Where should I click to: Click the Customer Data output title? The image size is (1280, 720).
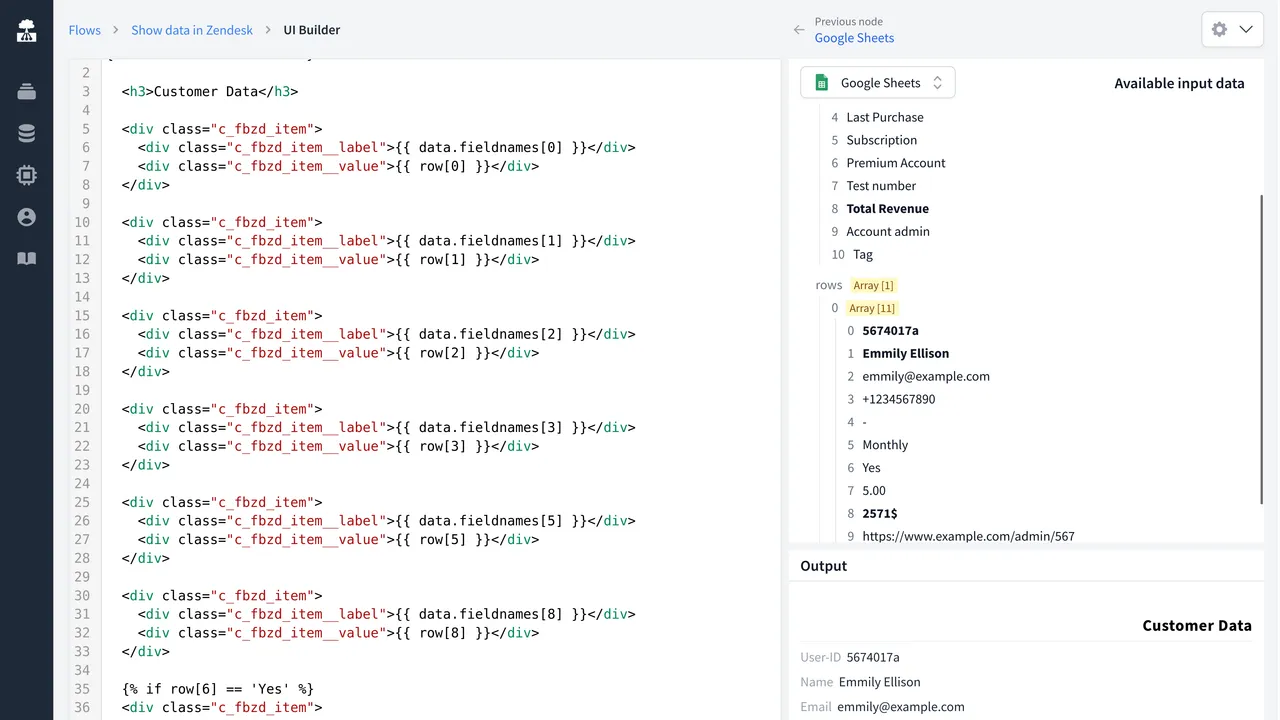click(1197, 626)
